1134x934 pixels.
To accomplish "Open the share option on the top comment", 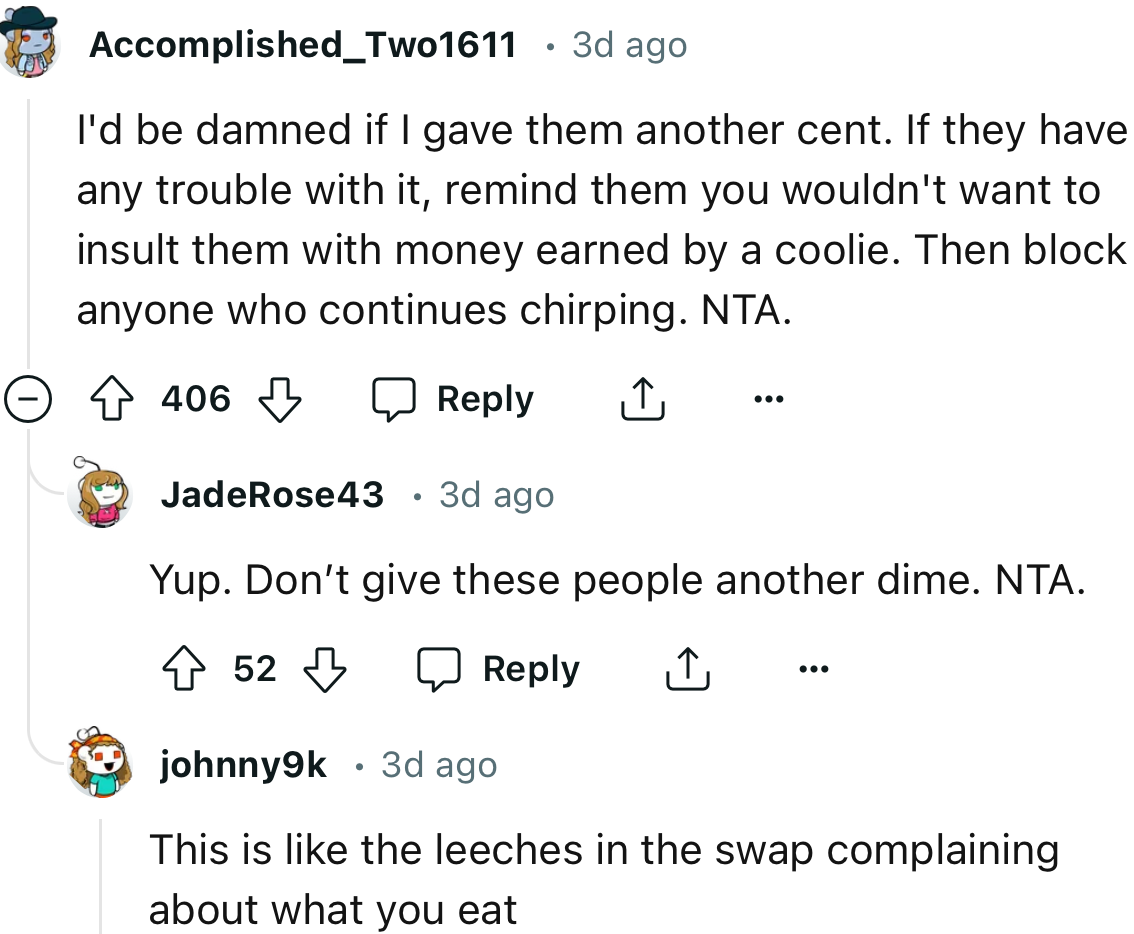I will pos(643,398).
